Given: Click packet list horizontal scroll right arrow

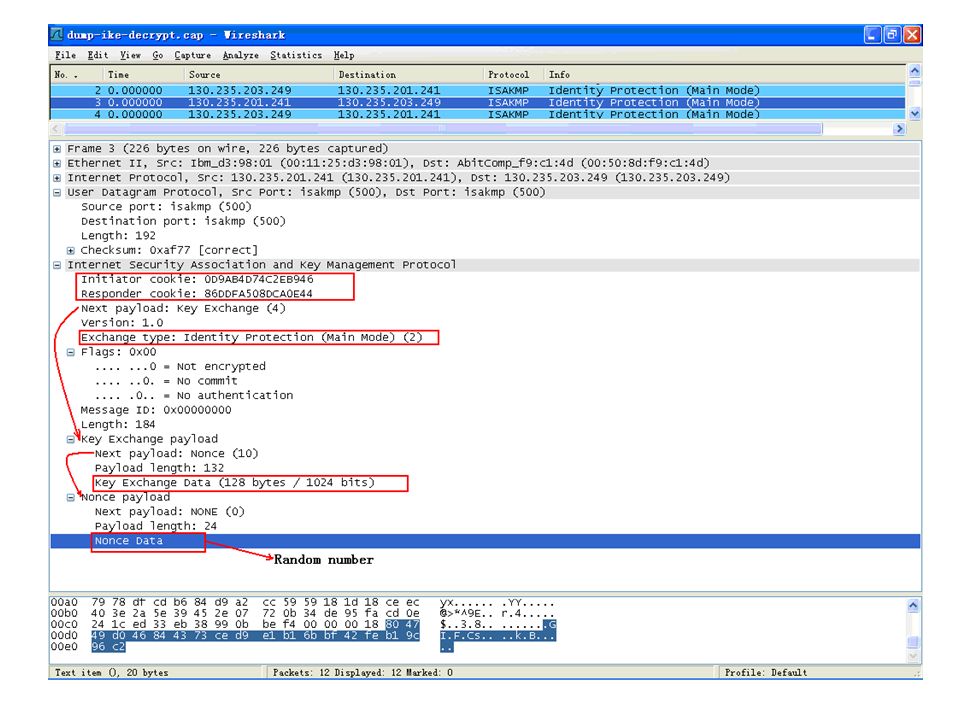Looking at the screenshot, I should click(x=899, y=129).
